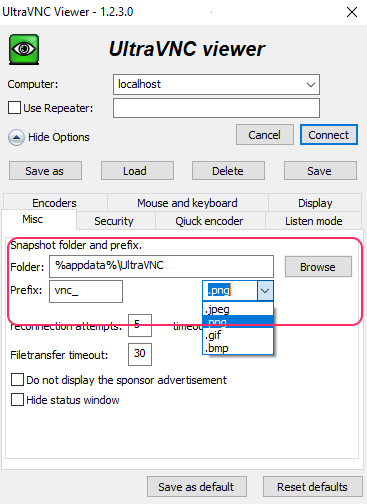Focus the Filetransfer timeout value box

[140, 354]
